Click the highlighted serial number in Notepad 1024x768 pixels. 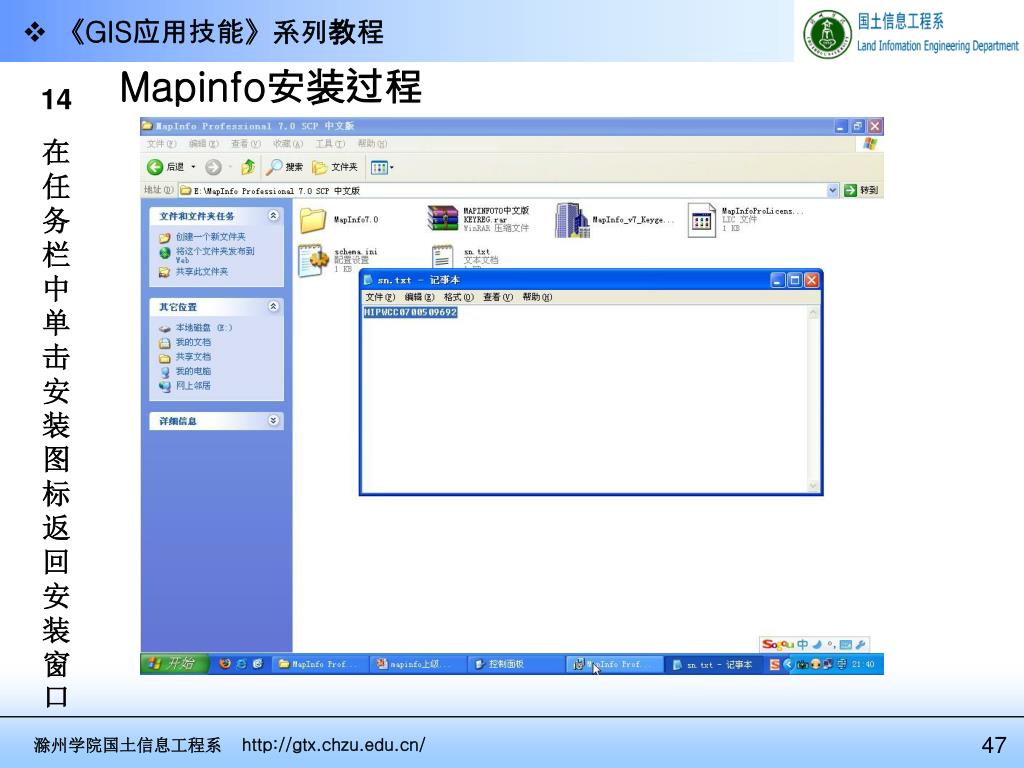[x=410, y=313]
